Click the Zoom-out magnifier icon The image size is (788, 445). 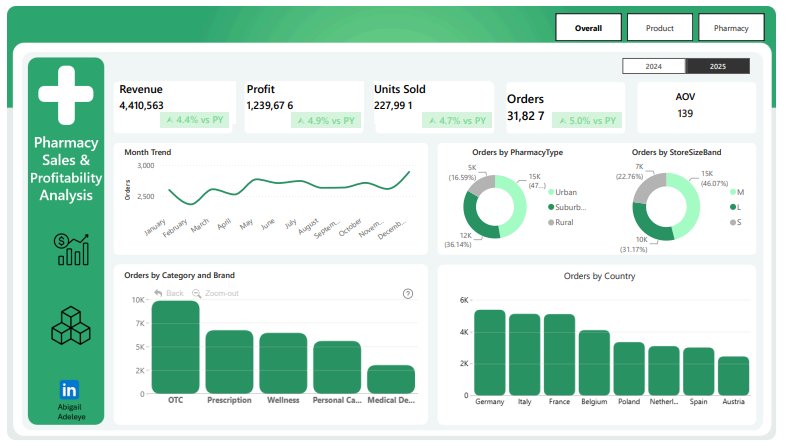pyautogui.click(x=196, y=293)
